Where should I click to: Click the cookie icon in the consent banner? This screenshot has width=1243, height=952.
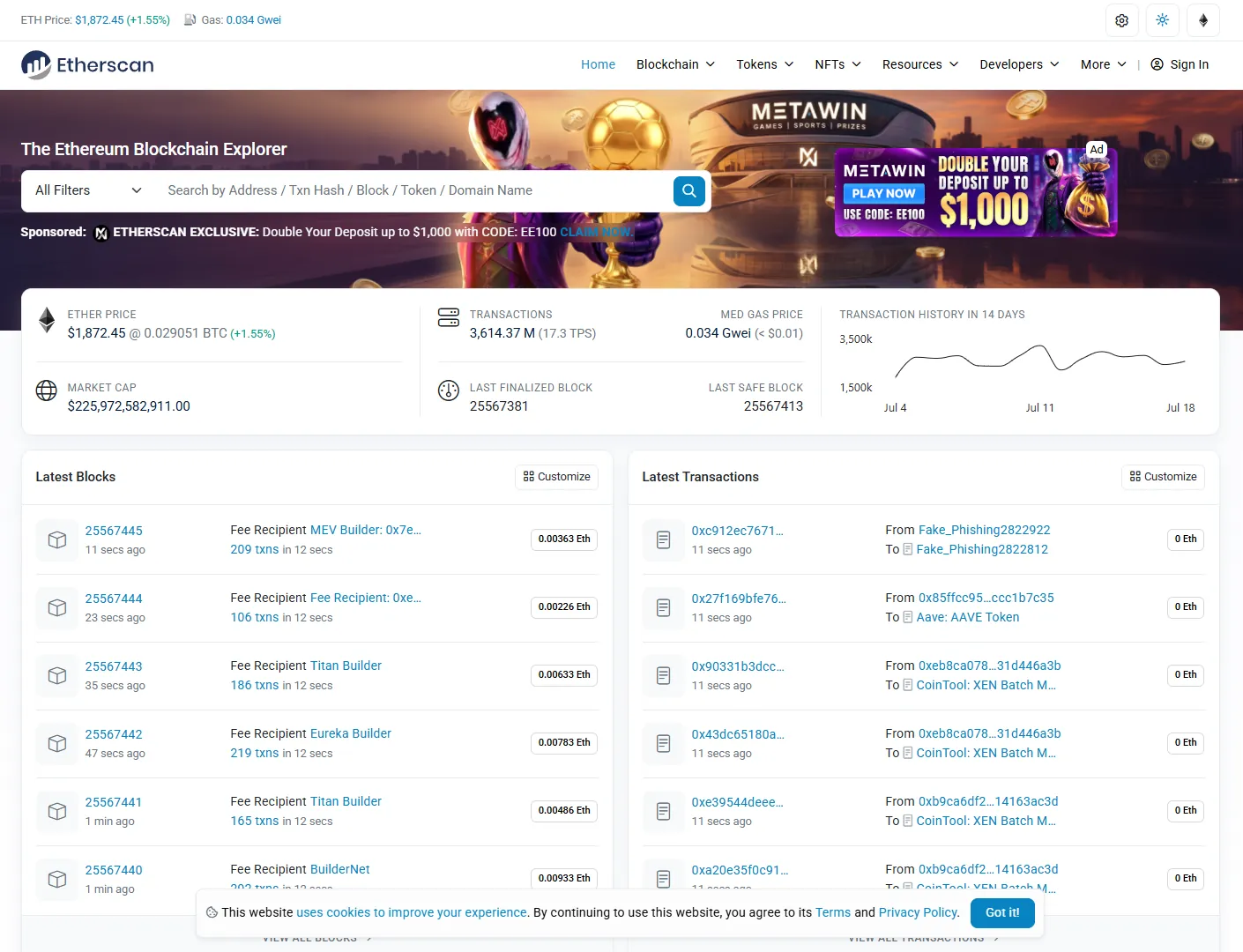point(212,912)
